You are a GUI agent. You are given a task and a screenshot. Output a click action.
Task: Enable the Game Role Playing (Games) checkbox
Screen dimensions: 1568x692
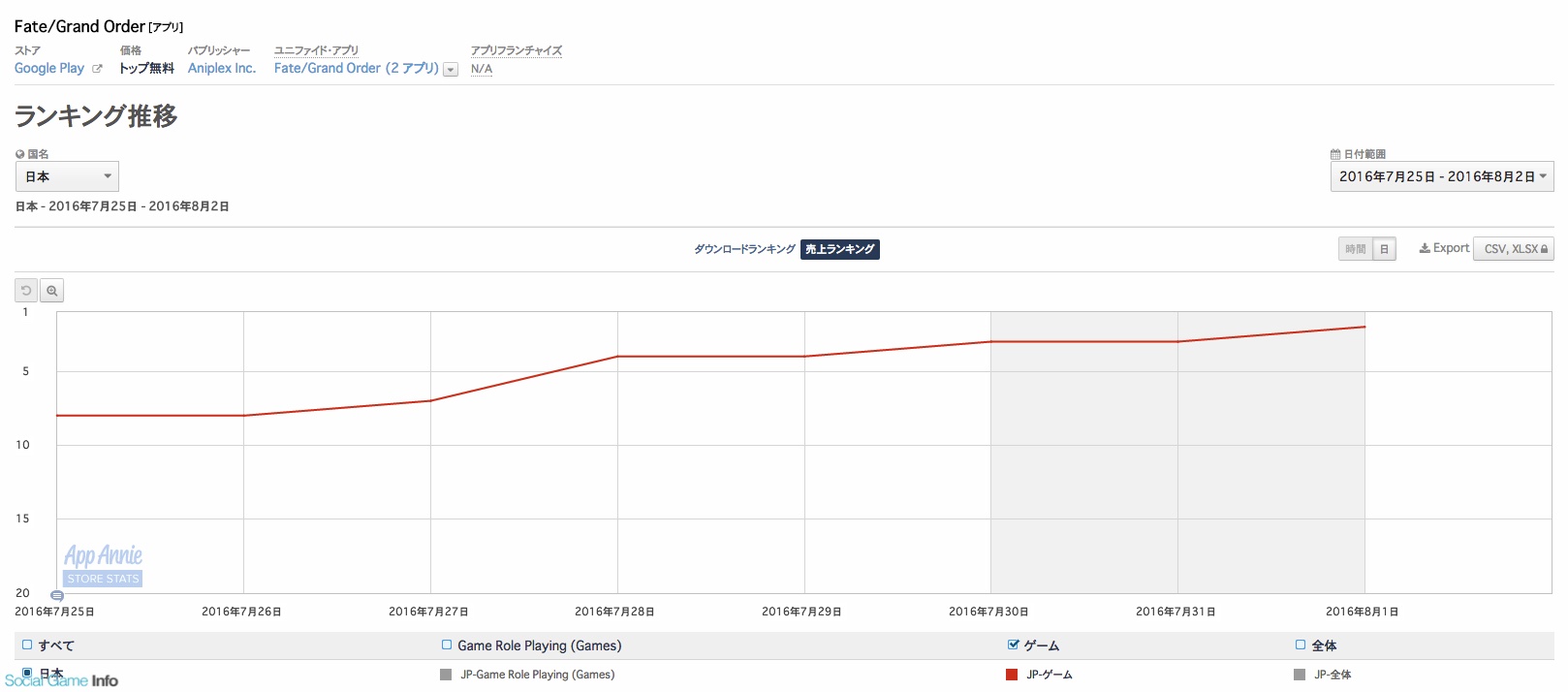[447, 645]
